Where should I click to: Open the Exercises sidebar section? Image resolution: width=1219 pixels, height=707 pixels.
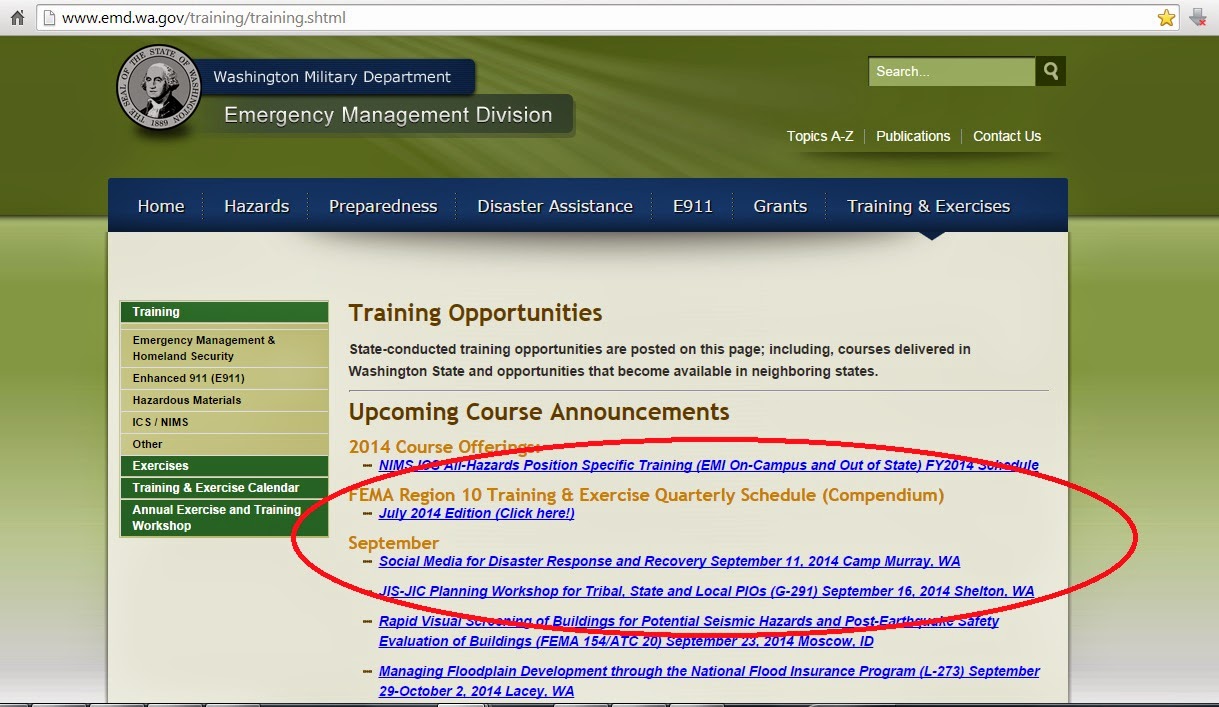click(x=224, y=466)
